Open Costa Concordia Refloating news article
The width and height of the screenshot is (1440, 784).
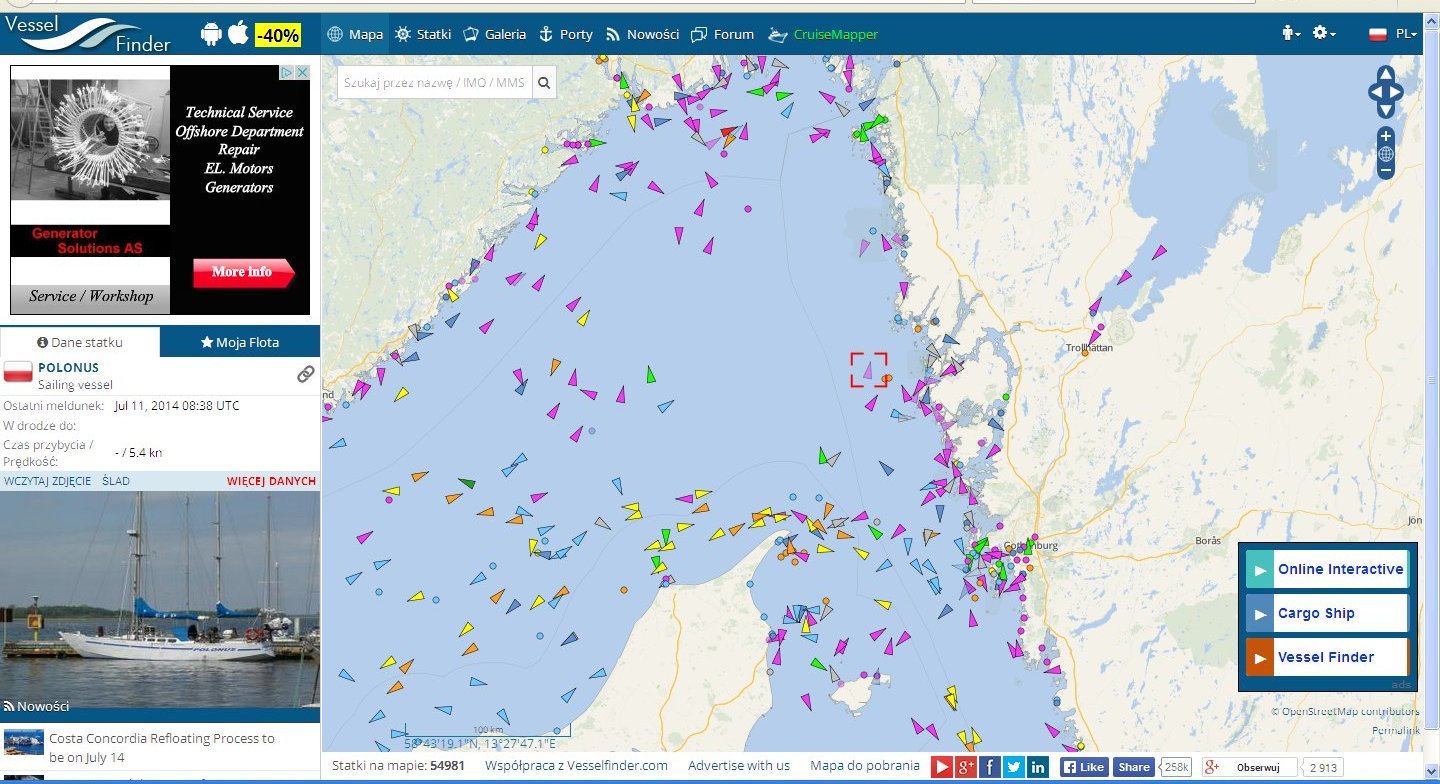coord(161,747)
